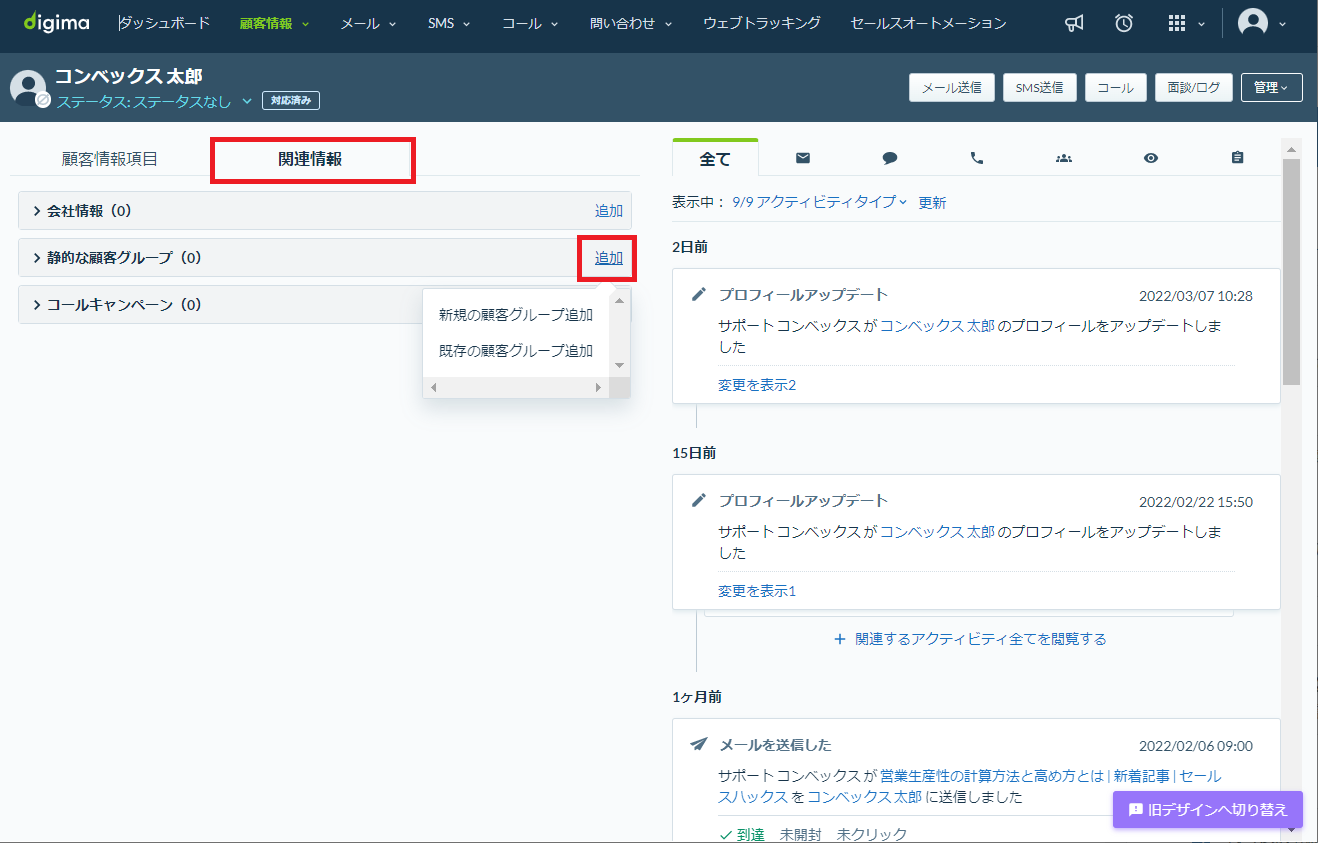The height and width of the screenshot is (849, 1318).
Task: Open the ステータスなし status dropdown
Action: click(x=153, y=101)
